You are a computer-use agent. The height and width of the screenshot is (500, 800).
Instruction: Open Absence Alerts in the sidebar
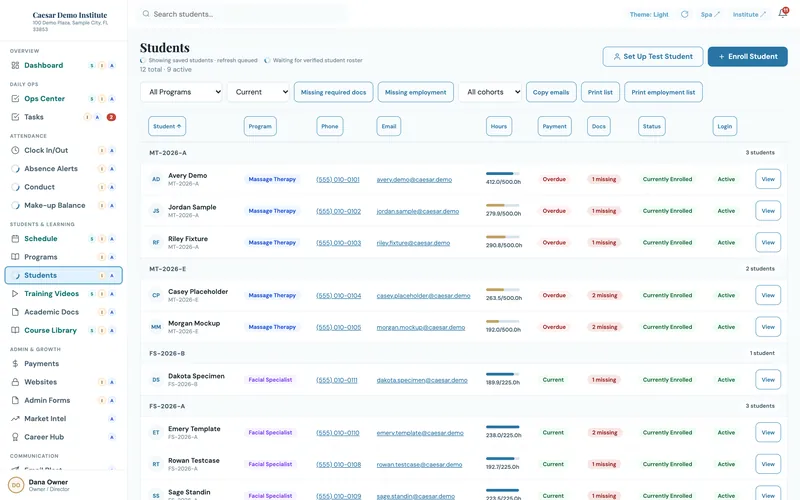click(x=63, y=168)
